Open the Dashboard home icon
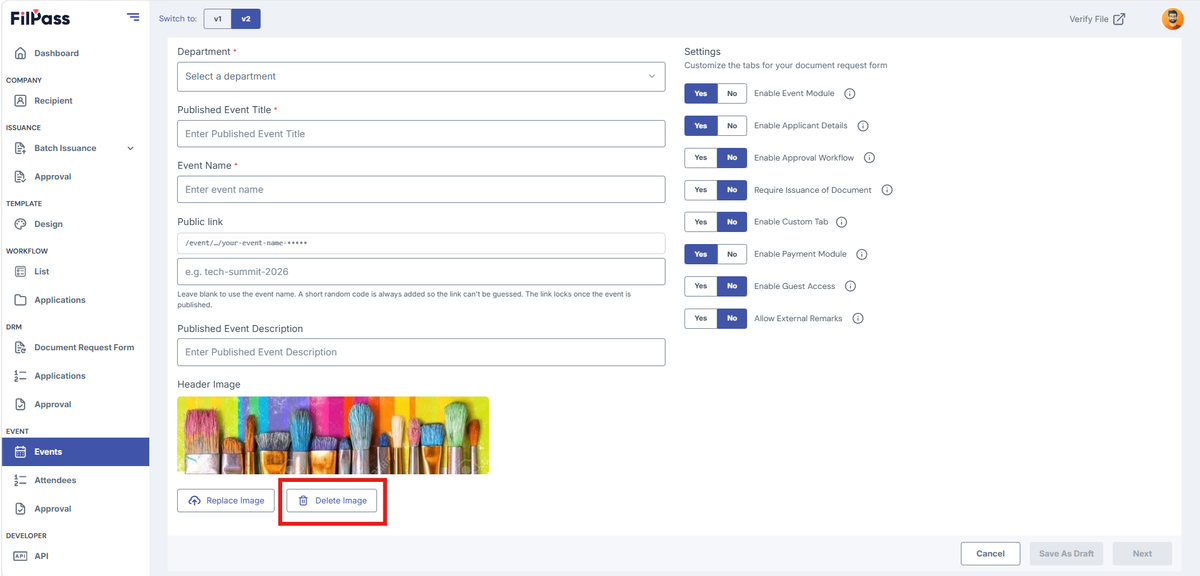The width and height of the screenshot is (1200, 576). click(x=20, y=53)
